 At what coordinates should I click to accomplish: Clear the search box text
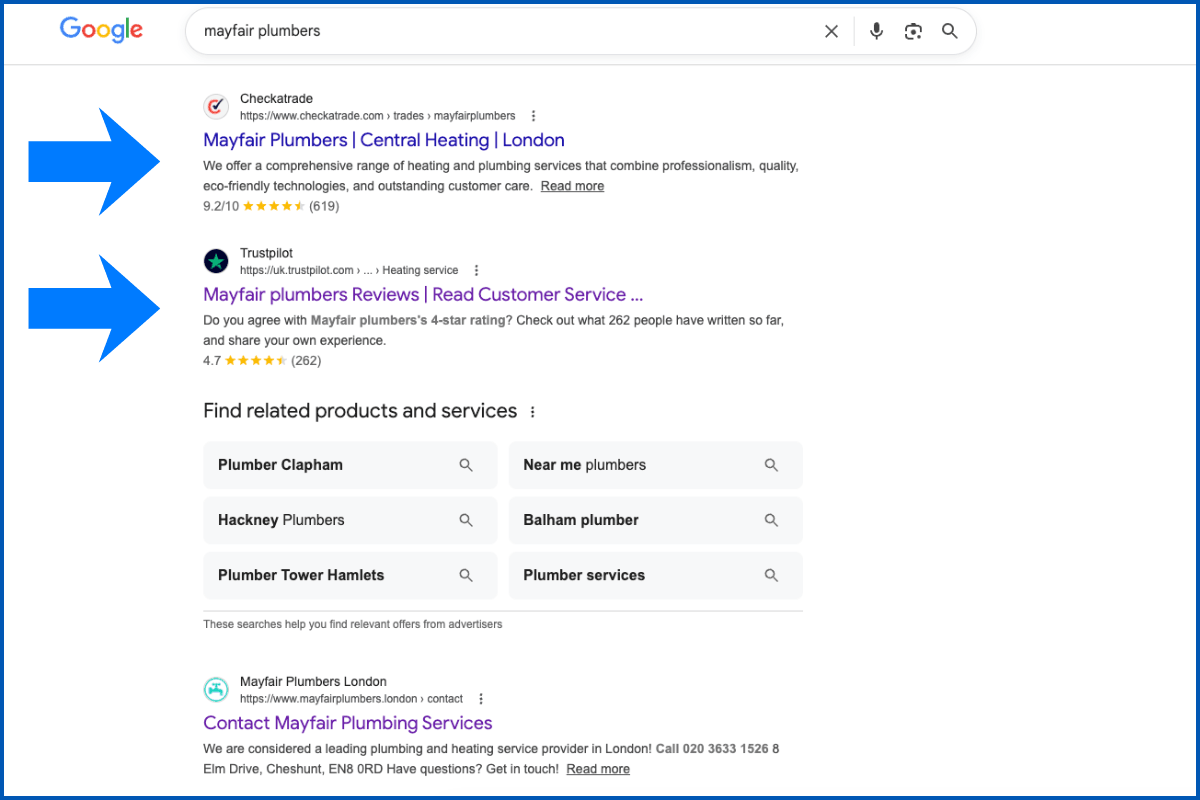pos(831,31)
